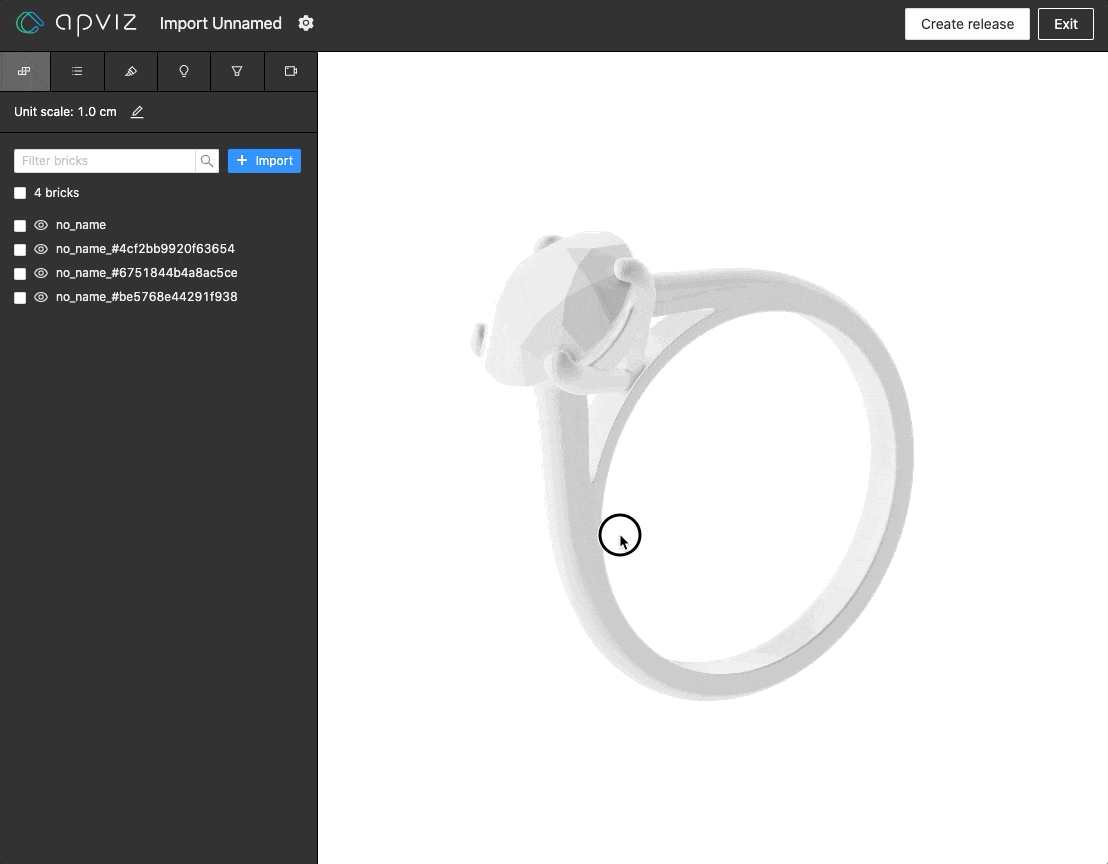Select no_name_#be5768e44291f938 label
This screenshot has width=1108, height=864.
click(x=146, y=297)
